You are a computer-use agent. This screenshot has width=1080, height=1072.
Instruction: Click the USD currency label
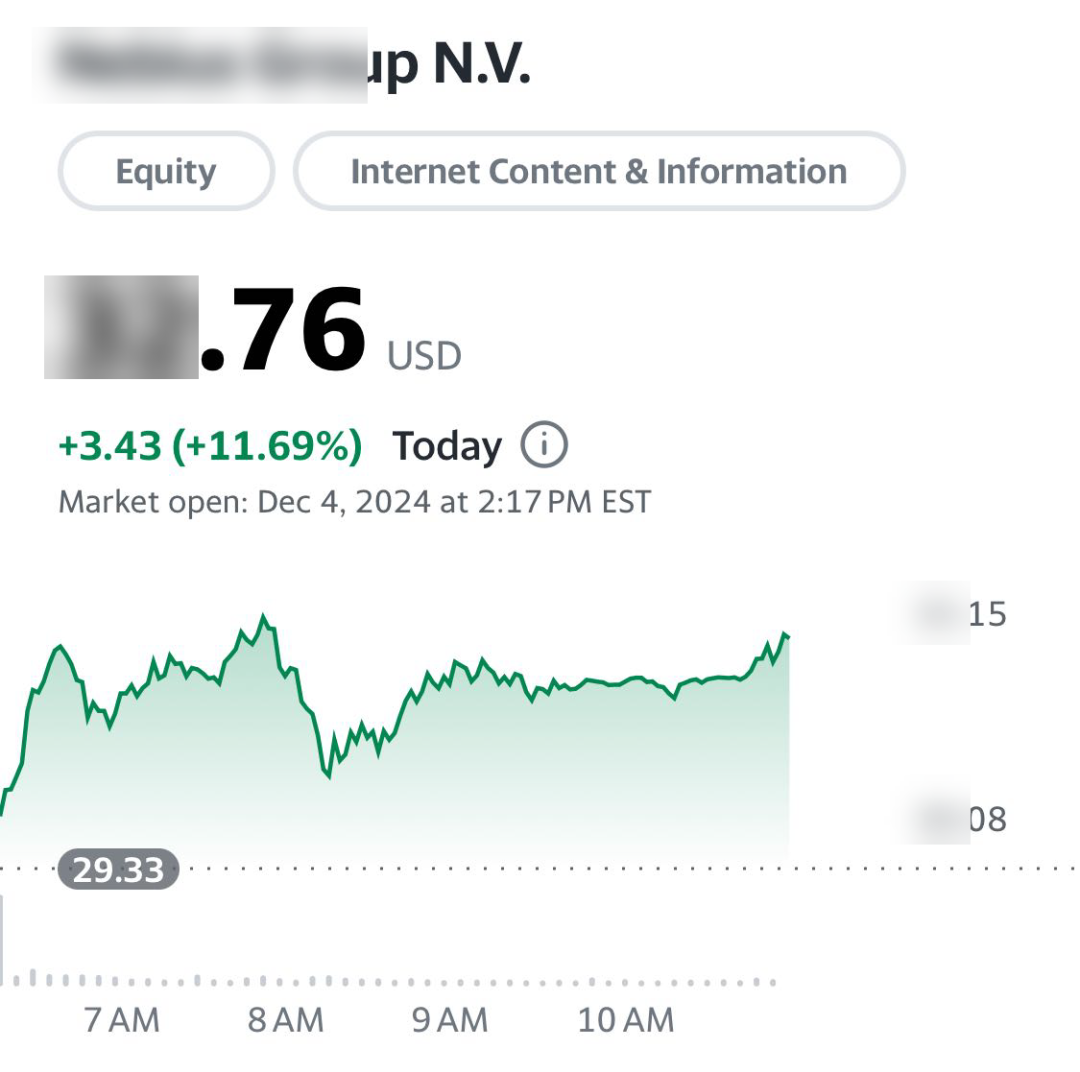click(424, 356)
